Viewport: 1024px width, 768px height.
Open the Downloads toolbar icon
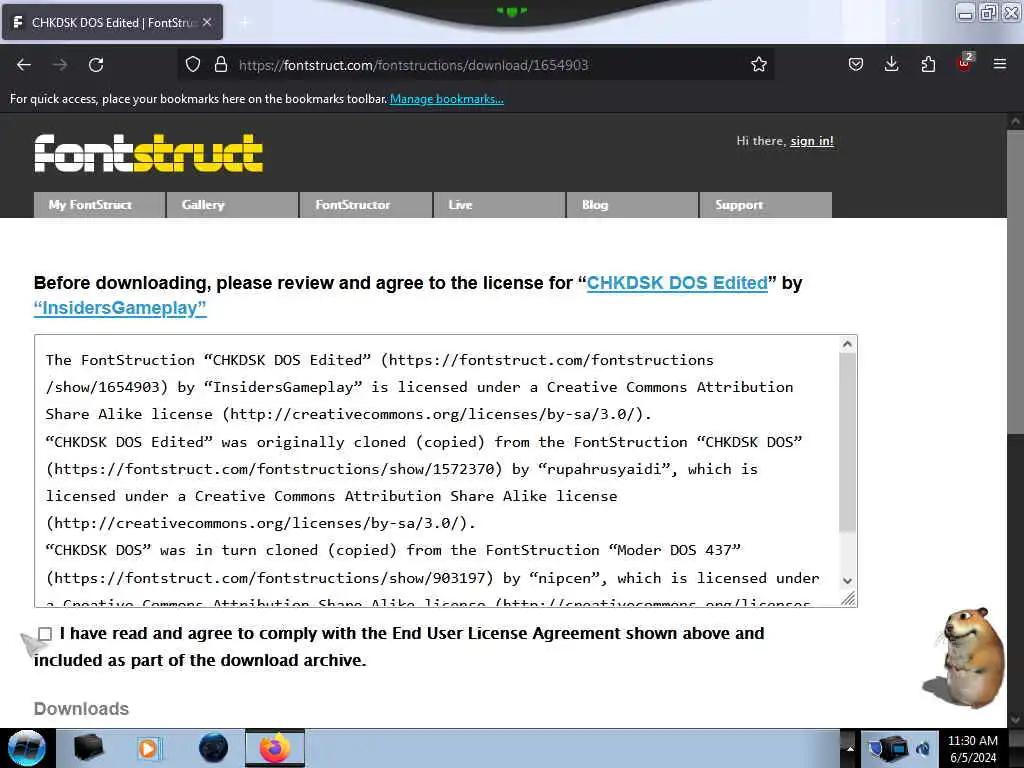tap(891, 64)
